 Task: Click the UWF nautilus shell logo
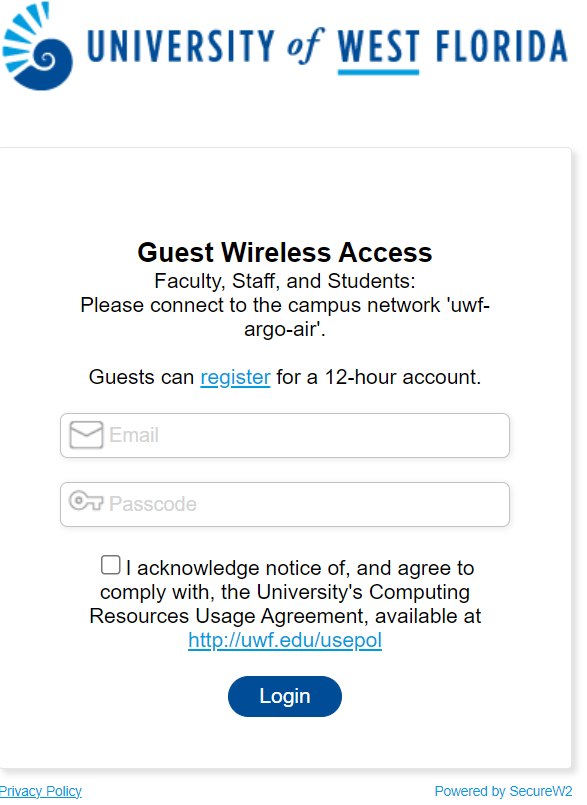click(37, 46)
